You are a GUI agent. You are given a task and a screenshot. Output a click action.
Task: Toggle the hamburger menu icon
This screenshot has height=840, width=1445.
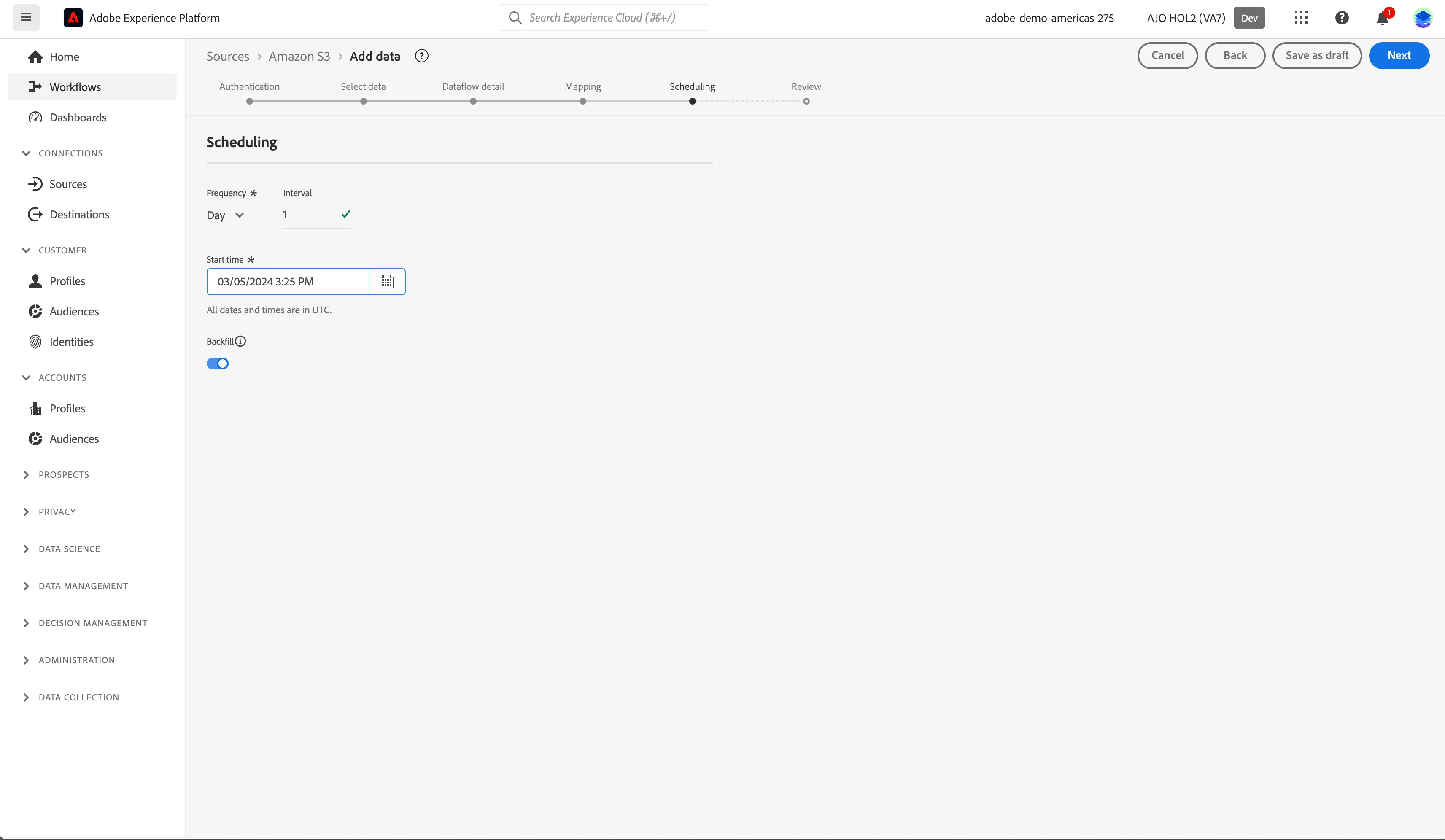pyautogui.click(x=26, y=17)
